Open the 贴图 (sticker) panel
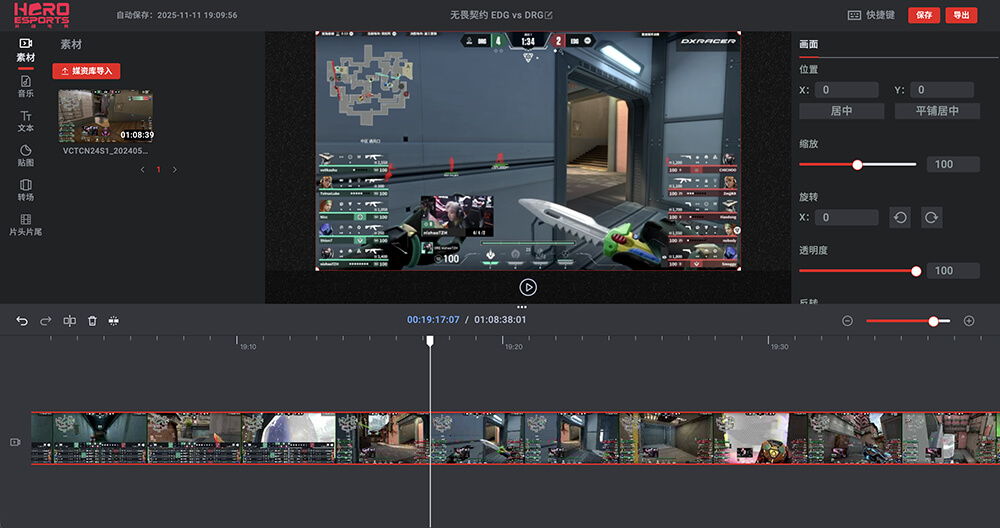This screenshot has height=528, width=1000. pos(25,155)
